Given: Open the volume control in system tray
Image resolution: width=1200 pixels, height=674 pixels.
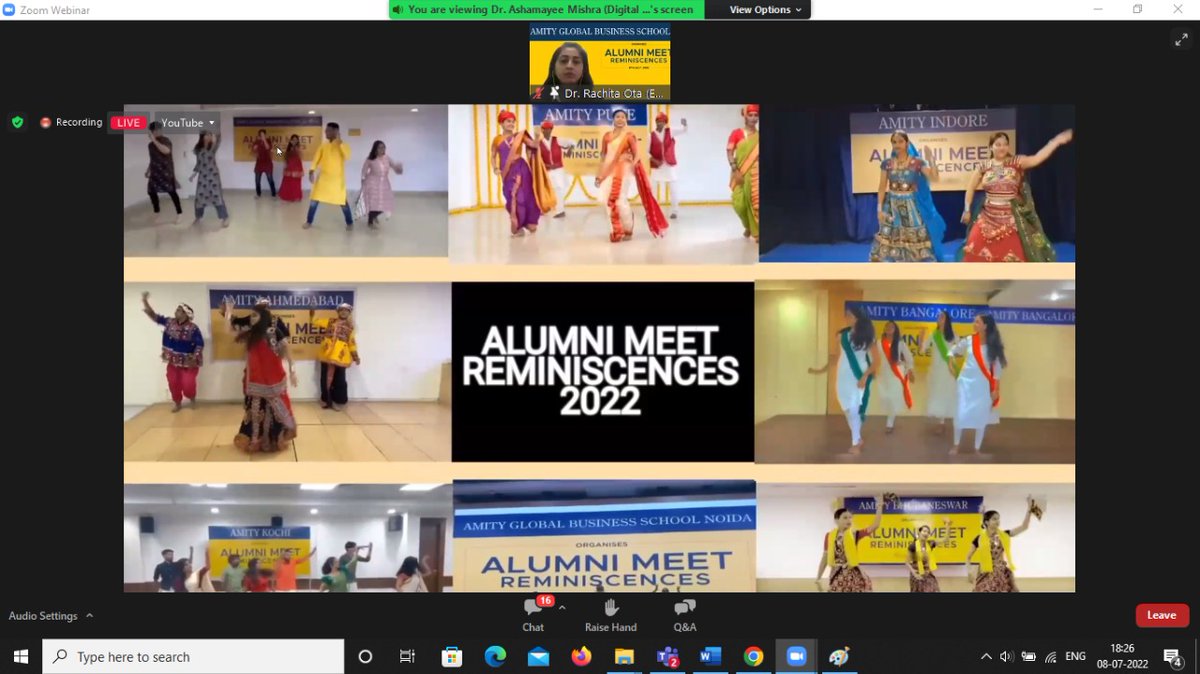Looking at the screenshot, I should click(x=1007, y=657).
